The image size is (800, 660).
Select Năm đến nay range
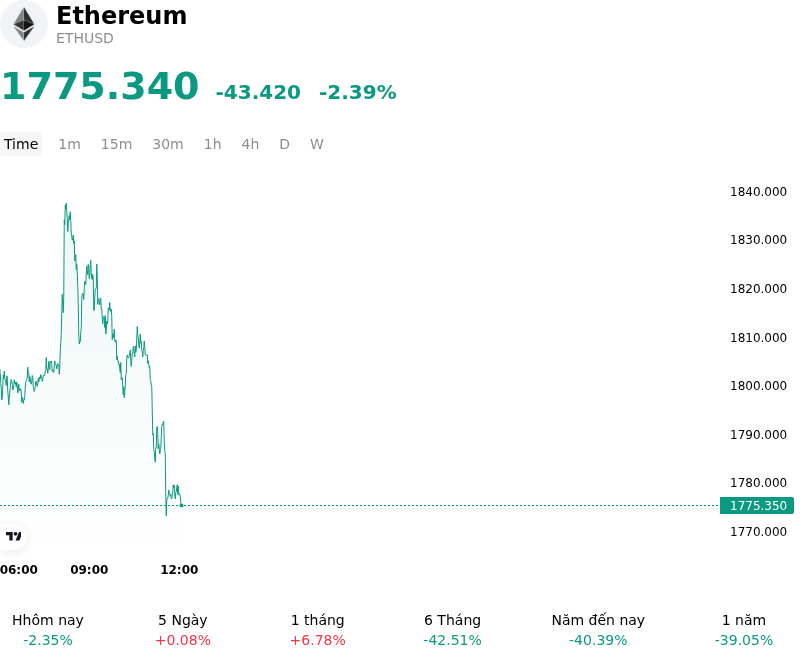[598, 630]
